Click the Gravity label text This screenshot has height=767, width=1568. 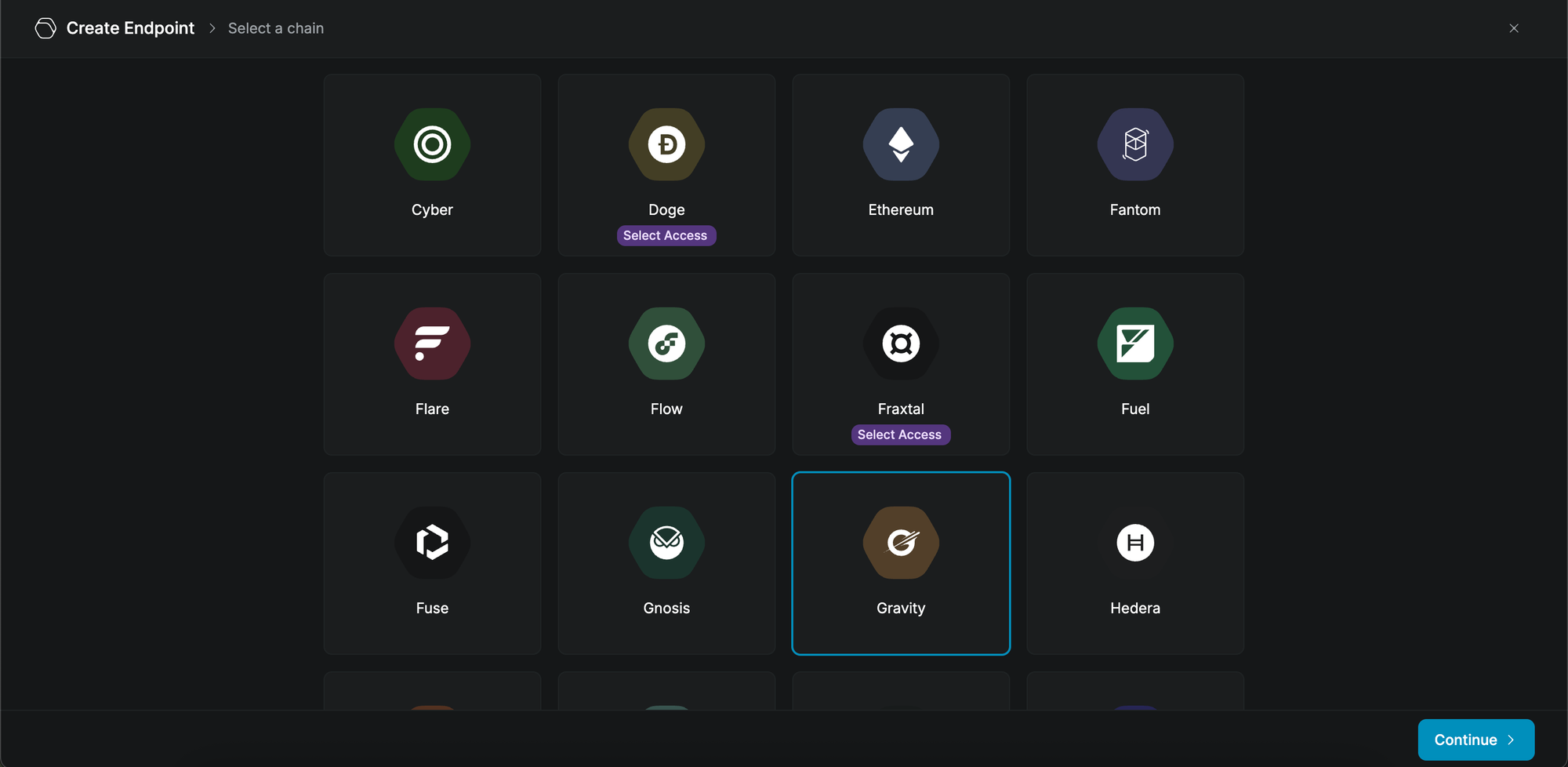coord(901,609)
